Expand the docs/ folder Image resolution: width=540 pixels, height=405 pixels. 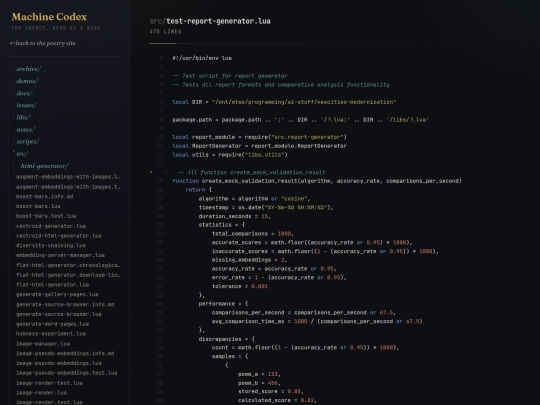click(x=24, y=93)
